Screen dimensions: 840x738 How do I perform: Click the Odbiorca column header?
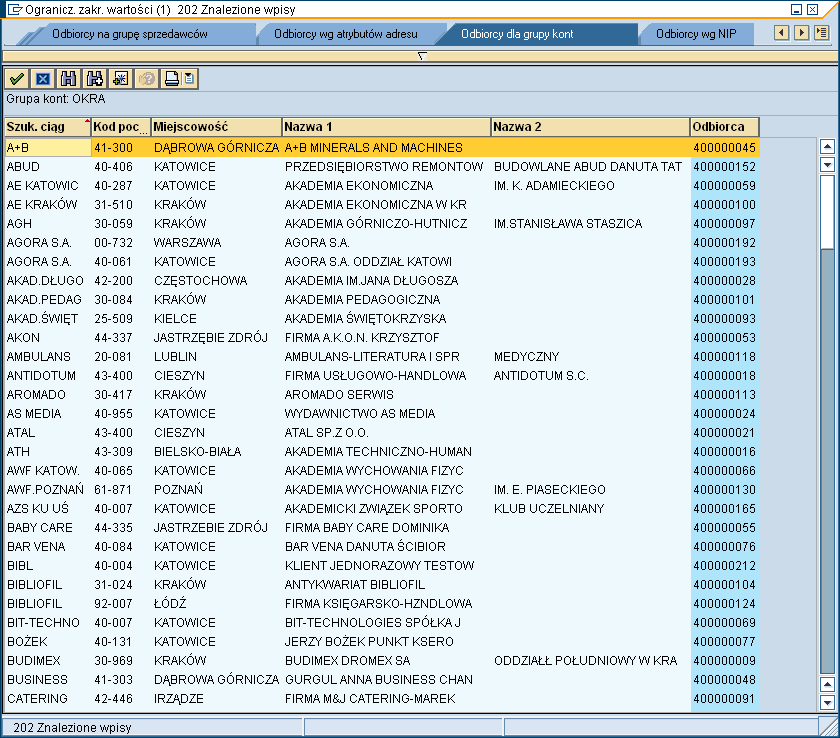[x=725, y=127]
